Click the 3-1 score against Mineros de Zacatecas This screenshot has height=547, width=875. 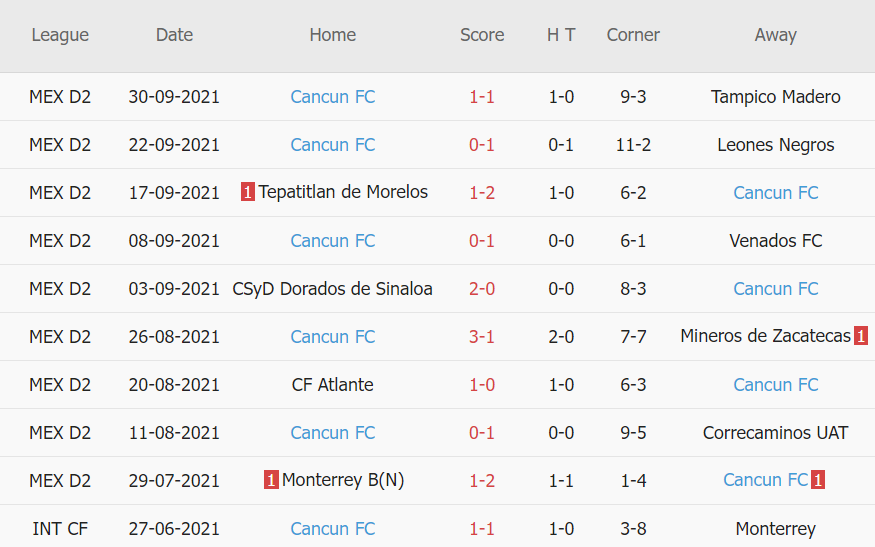click(x=482, y=337)
